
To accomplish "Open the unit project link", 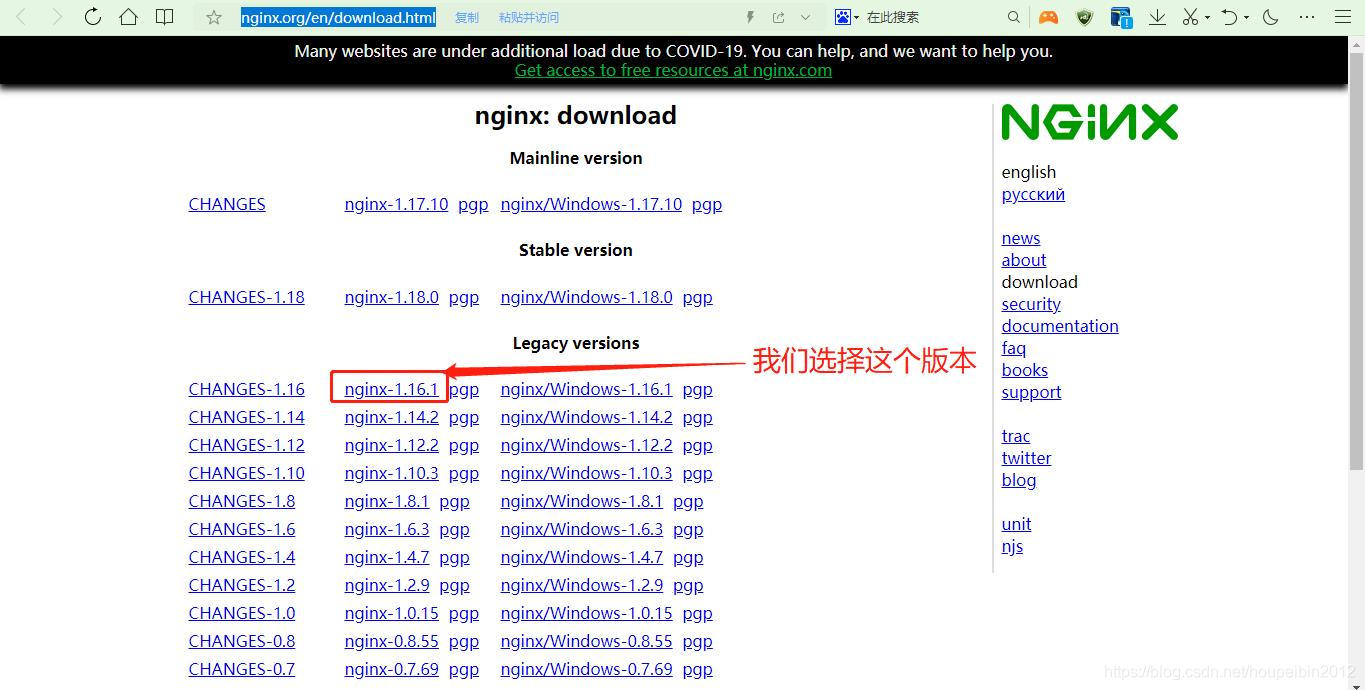I will [x=1016, y=524].
